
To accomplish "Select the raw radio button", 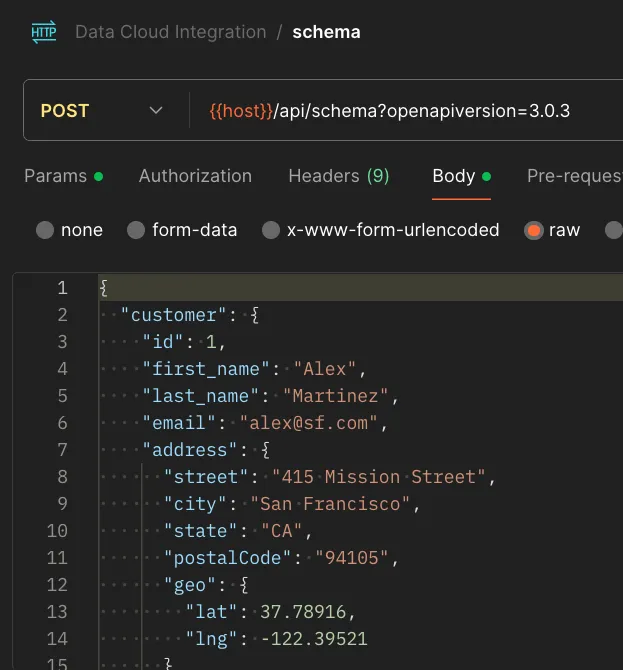I will [534, 230].
